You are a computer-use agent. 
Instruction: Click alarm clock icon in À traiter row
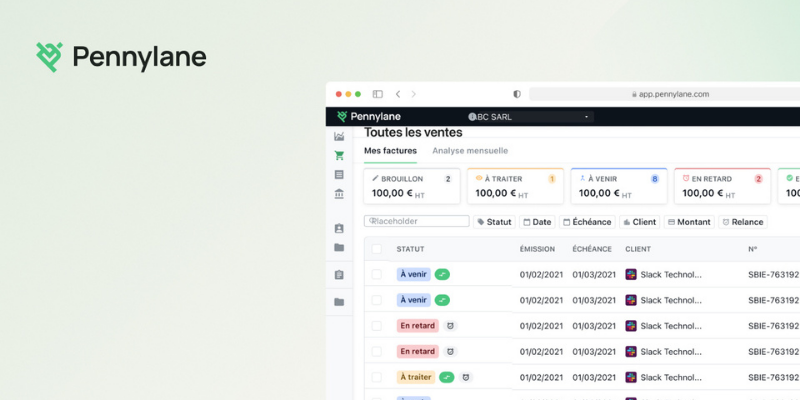pyautogui.click(x=465, y=377)
